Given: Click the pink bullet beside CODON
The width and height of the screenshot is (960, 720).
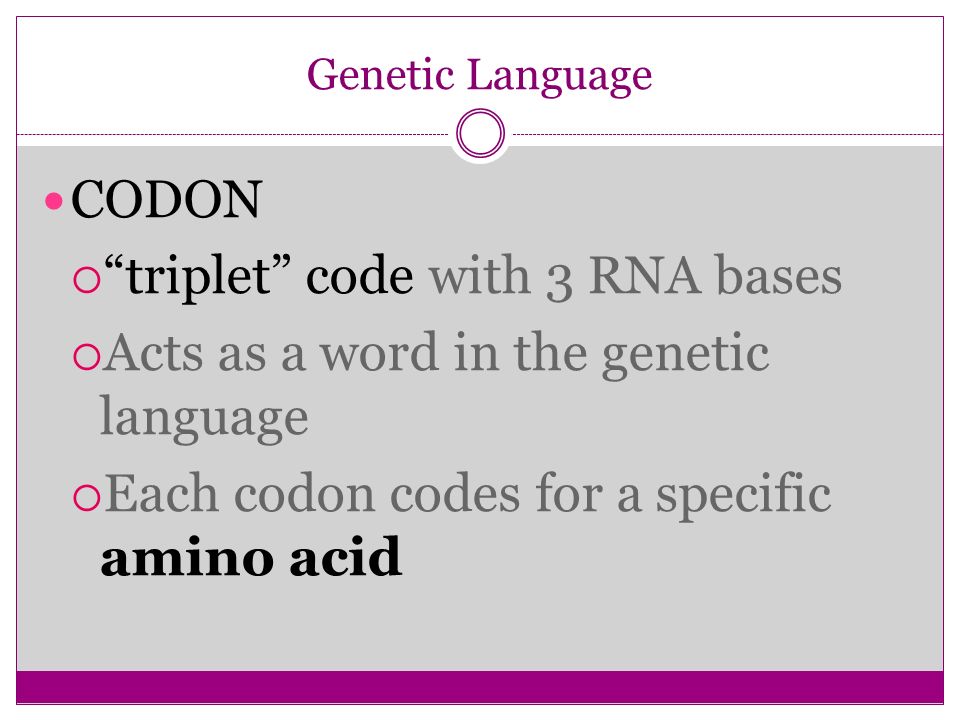Looking at the screenshot, I should pyautogui.click(x=54, y=201).
